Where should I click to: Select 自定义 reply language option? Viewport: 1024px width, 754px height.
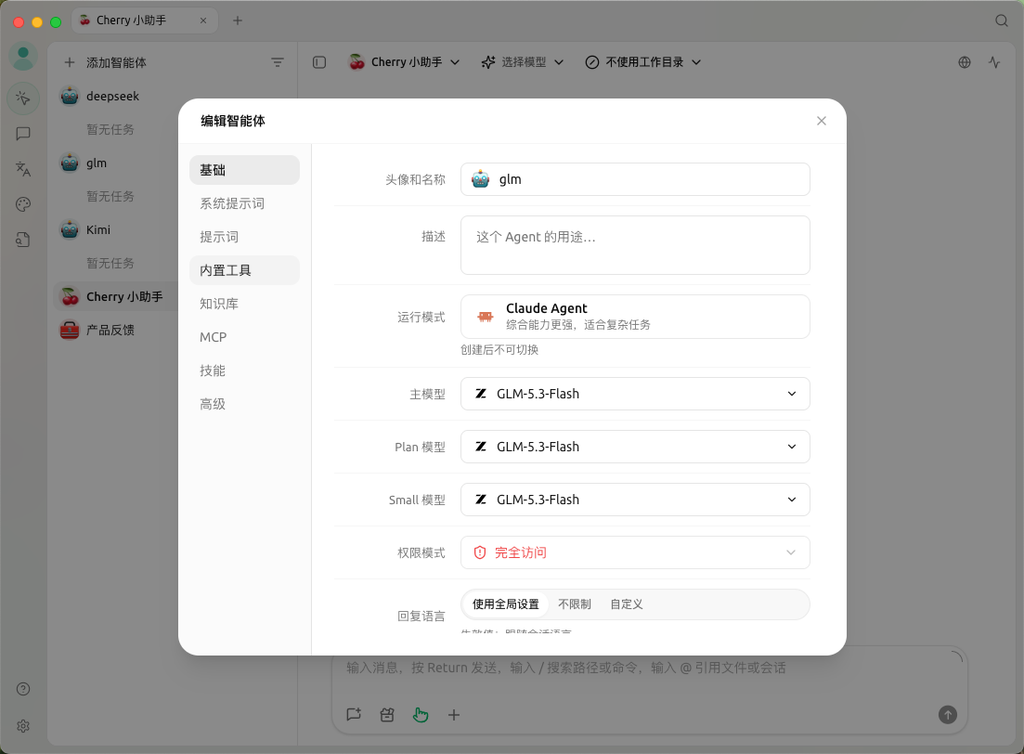pyautogui.click(x=626, y=605)
